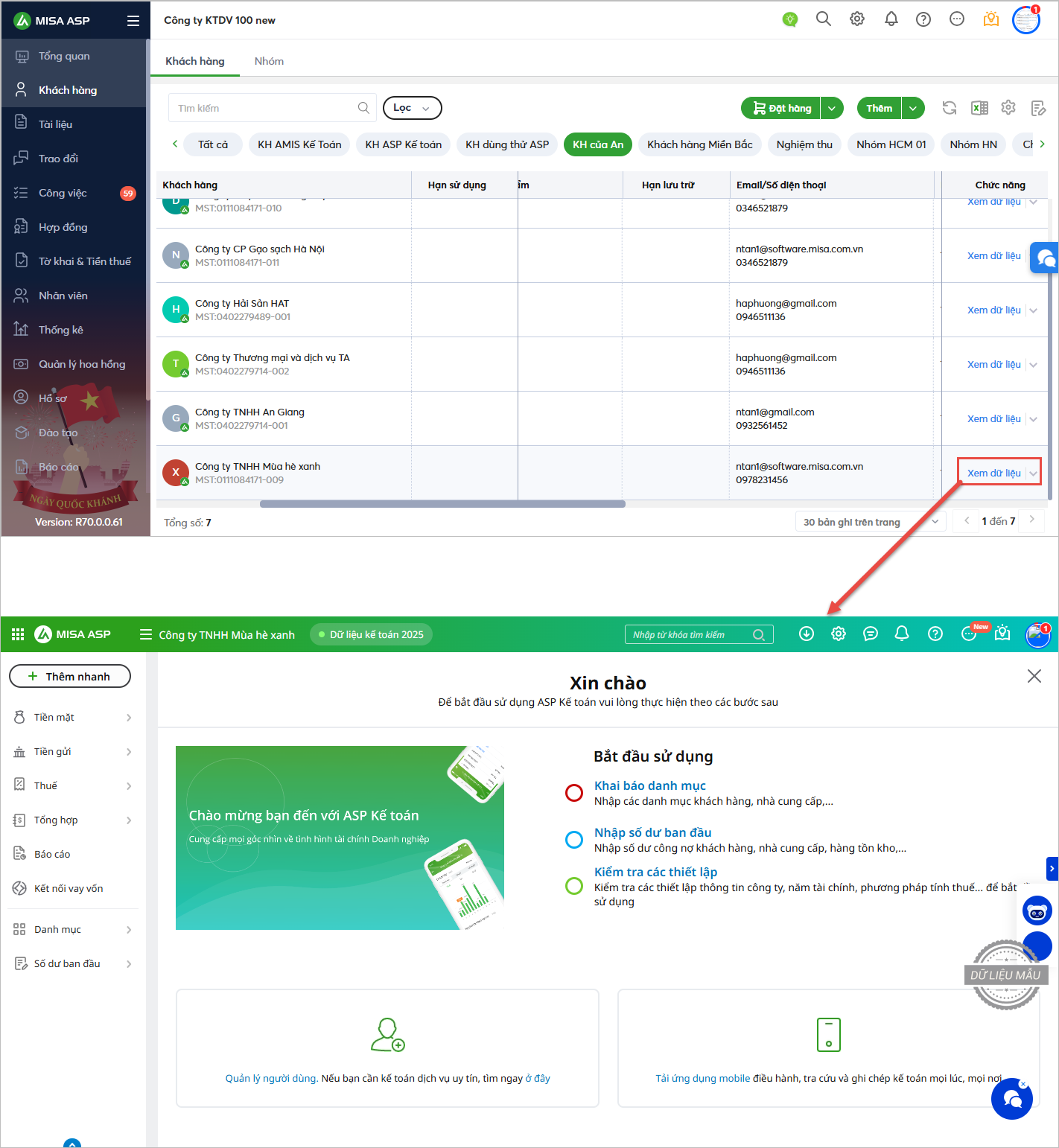
Task: Click the download icon in the green bar
Action: (807, 634)
